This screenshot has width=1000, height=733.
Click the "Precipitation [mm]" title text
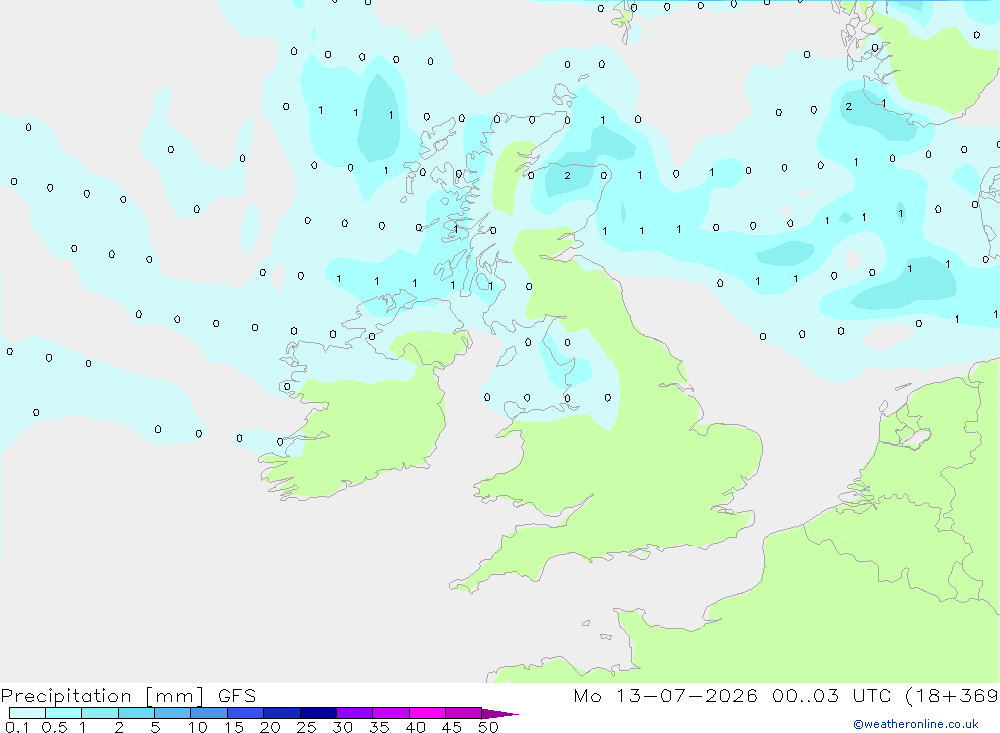(x=103, y=696)
